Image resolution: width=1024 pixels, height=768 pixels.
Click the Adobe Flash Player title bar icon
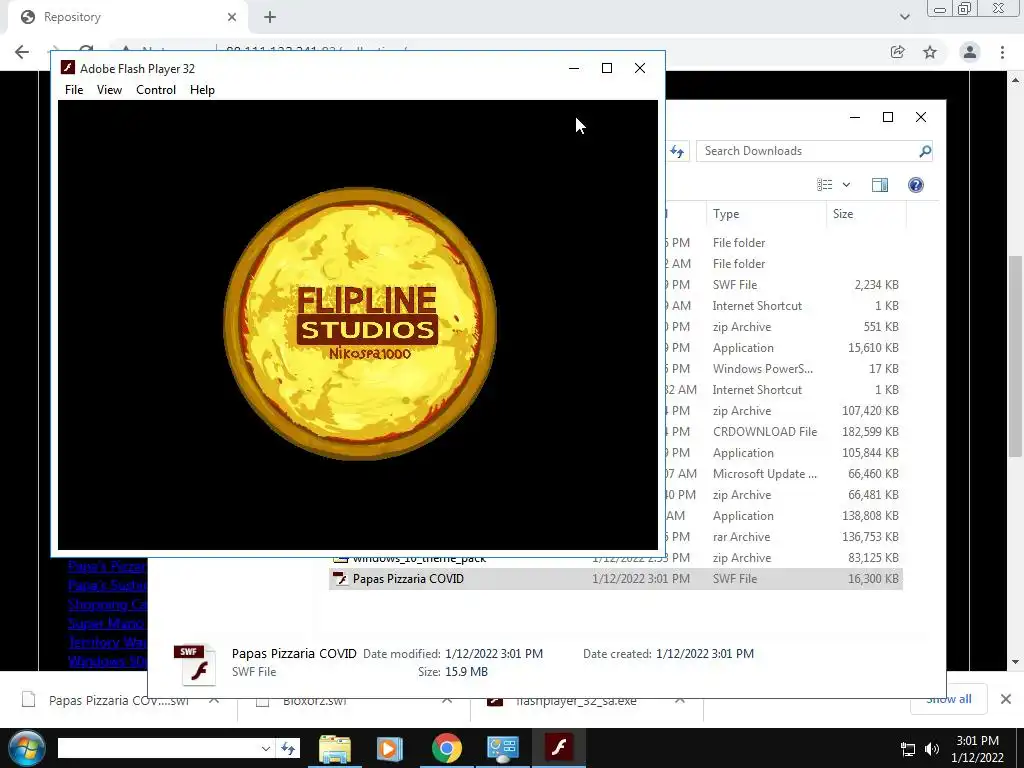tap(67, 68)
